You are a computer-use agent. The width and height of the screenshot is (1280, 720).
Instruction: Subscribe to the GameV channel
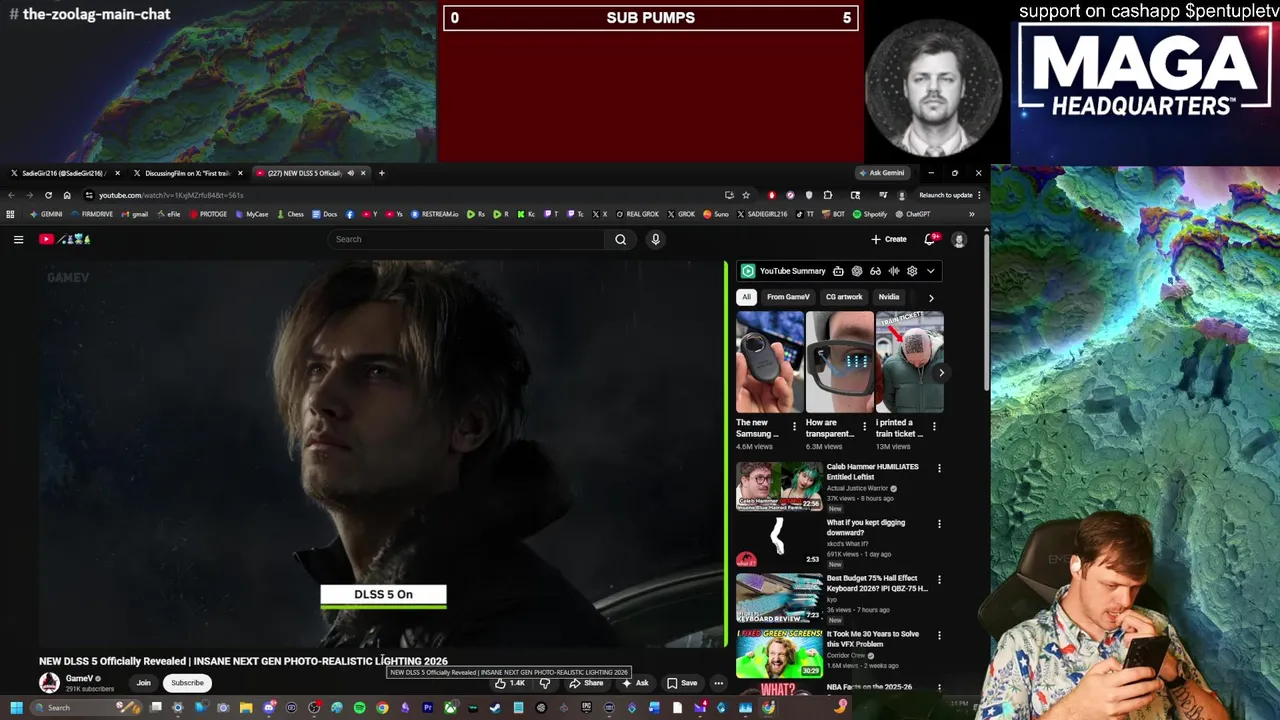pyautogui.click(x=187, y=683)
